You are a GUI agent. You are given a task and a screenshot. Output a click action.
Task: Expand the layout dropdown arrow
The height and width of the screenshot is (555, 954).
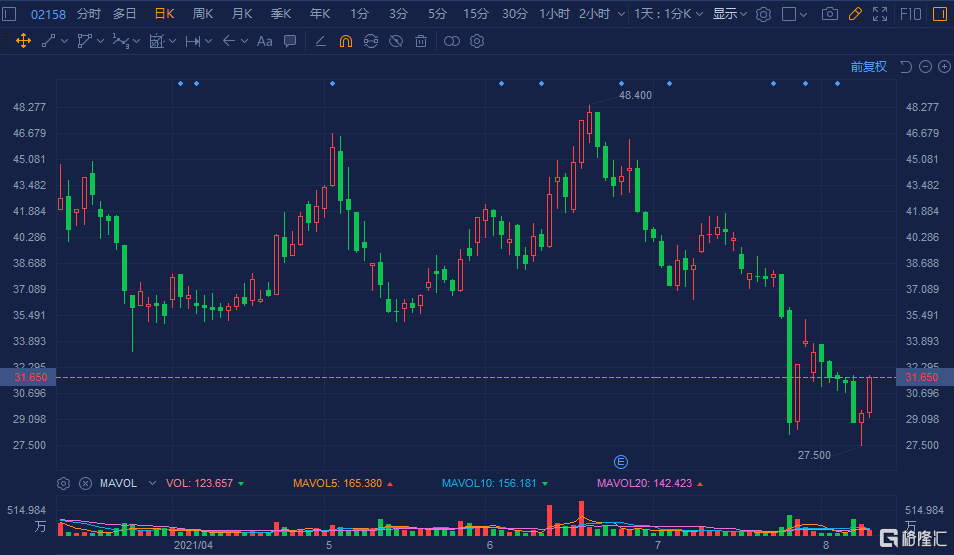pyautogui.click(x=804, y=14)
